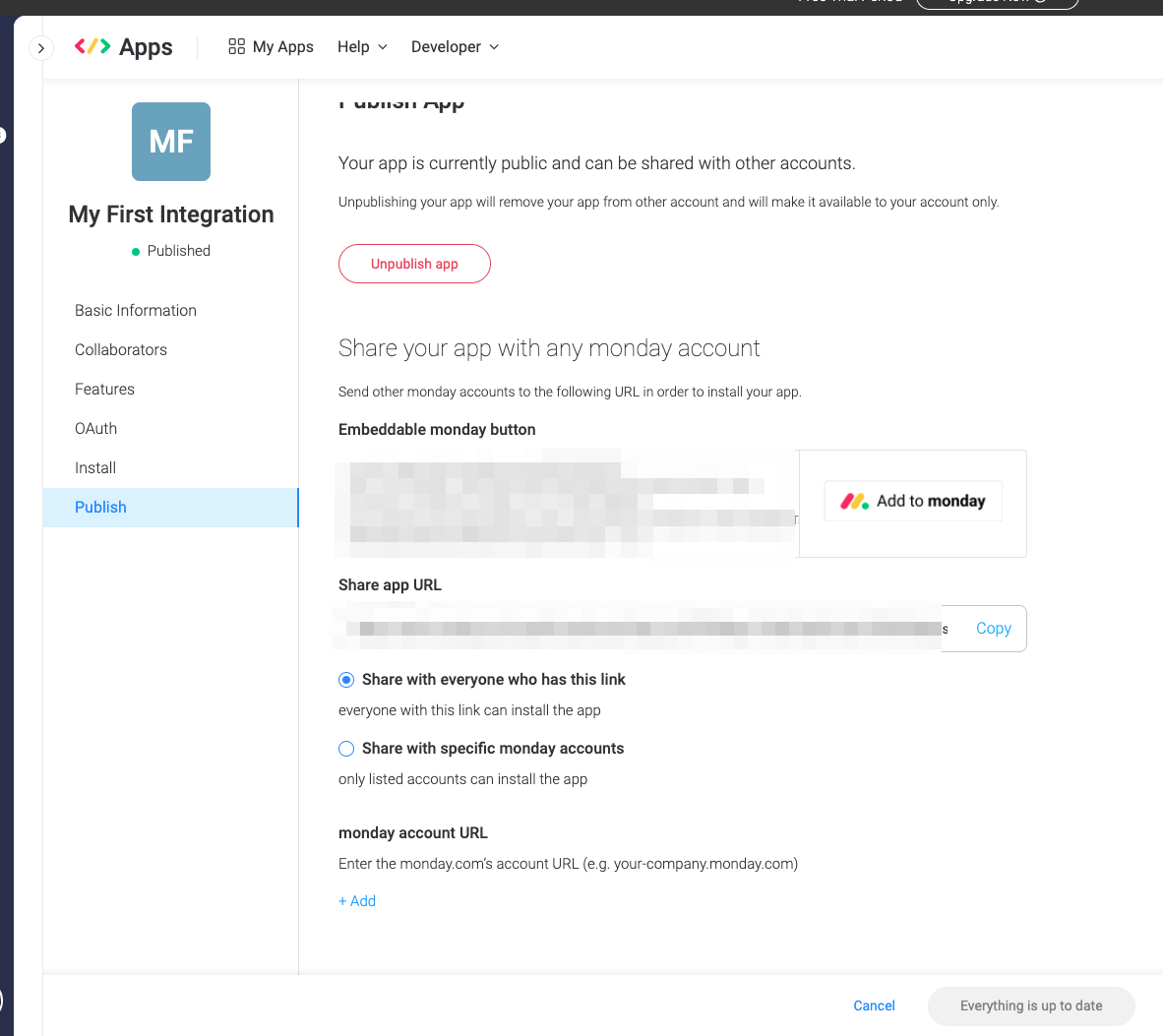Select the Publish sidebar tab
The height and width of the screenshot is (1036, 1163).
click(170, 508)
